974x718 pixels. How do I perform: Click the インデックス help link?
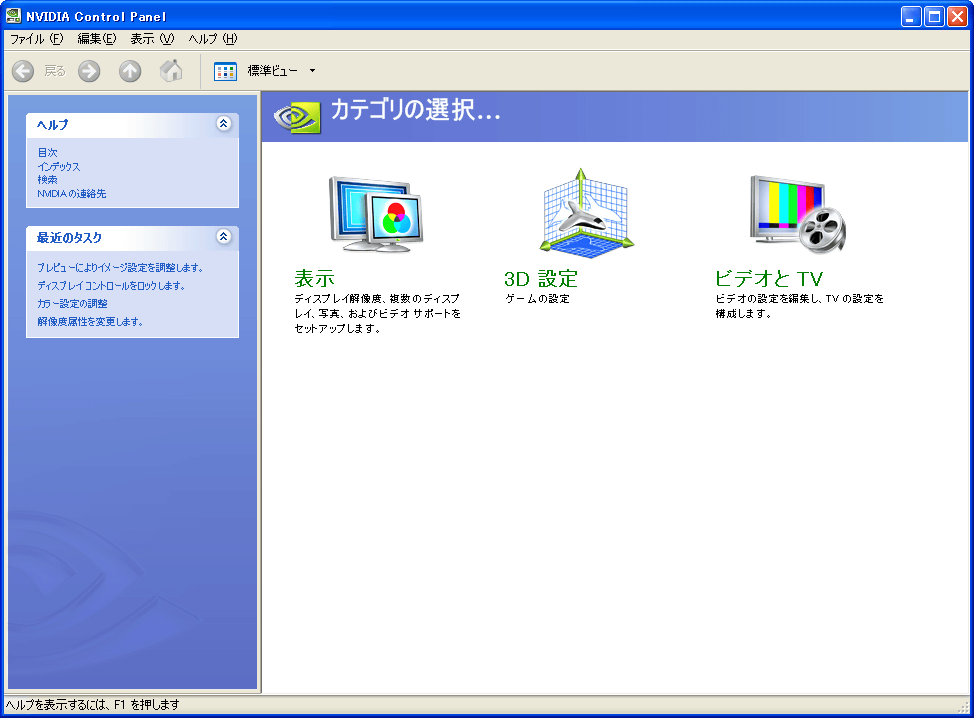pos(58,166)
